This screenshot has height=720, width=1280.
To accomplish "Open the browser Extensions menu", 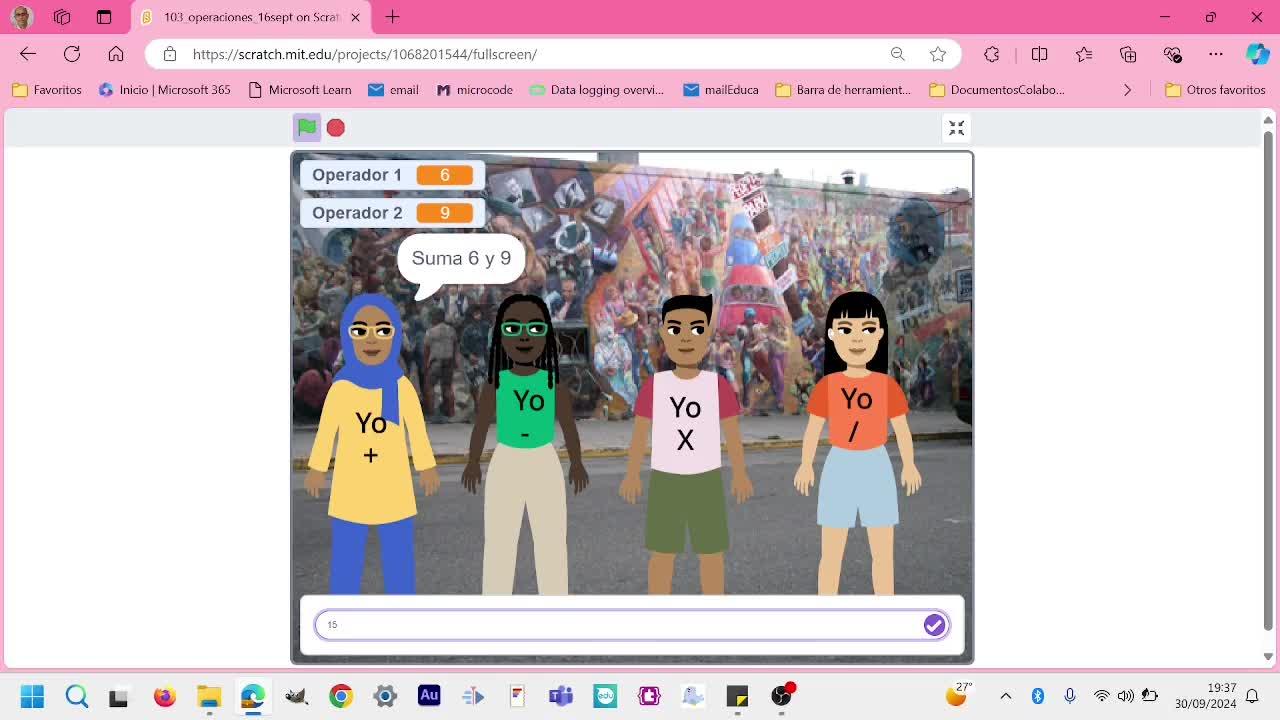I will pyautogui.click(x=992, y=54).
